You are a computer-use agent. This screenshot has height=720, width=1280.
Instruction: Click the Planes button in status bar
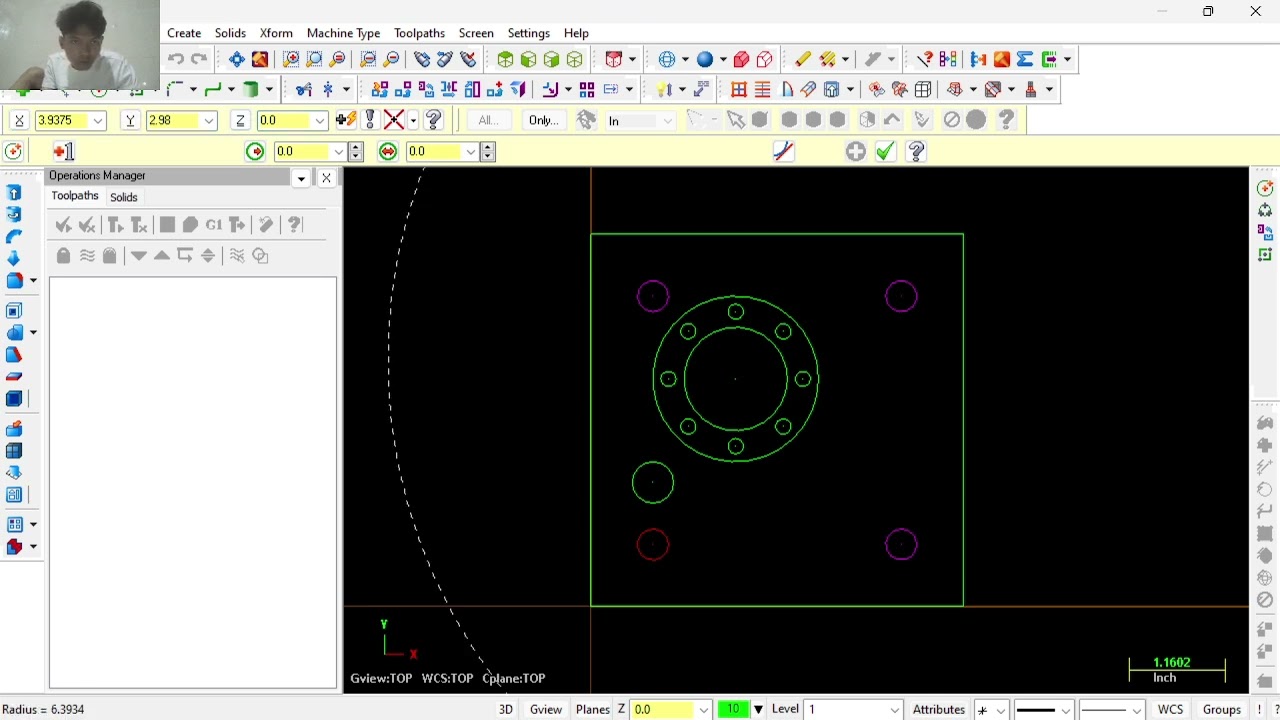pyautogui.click(x=592, y=709)
